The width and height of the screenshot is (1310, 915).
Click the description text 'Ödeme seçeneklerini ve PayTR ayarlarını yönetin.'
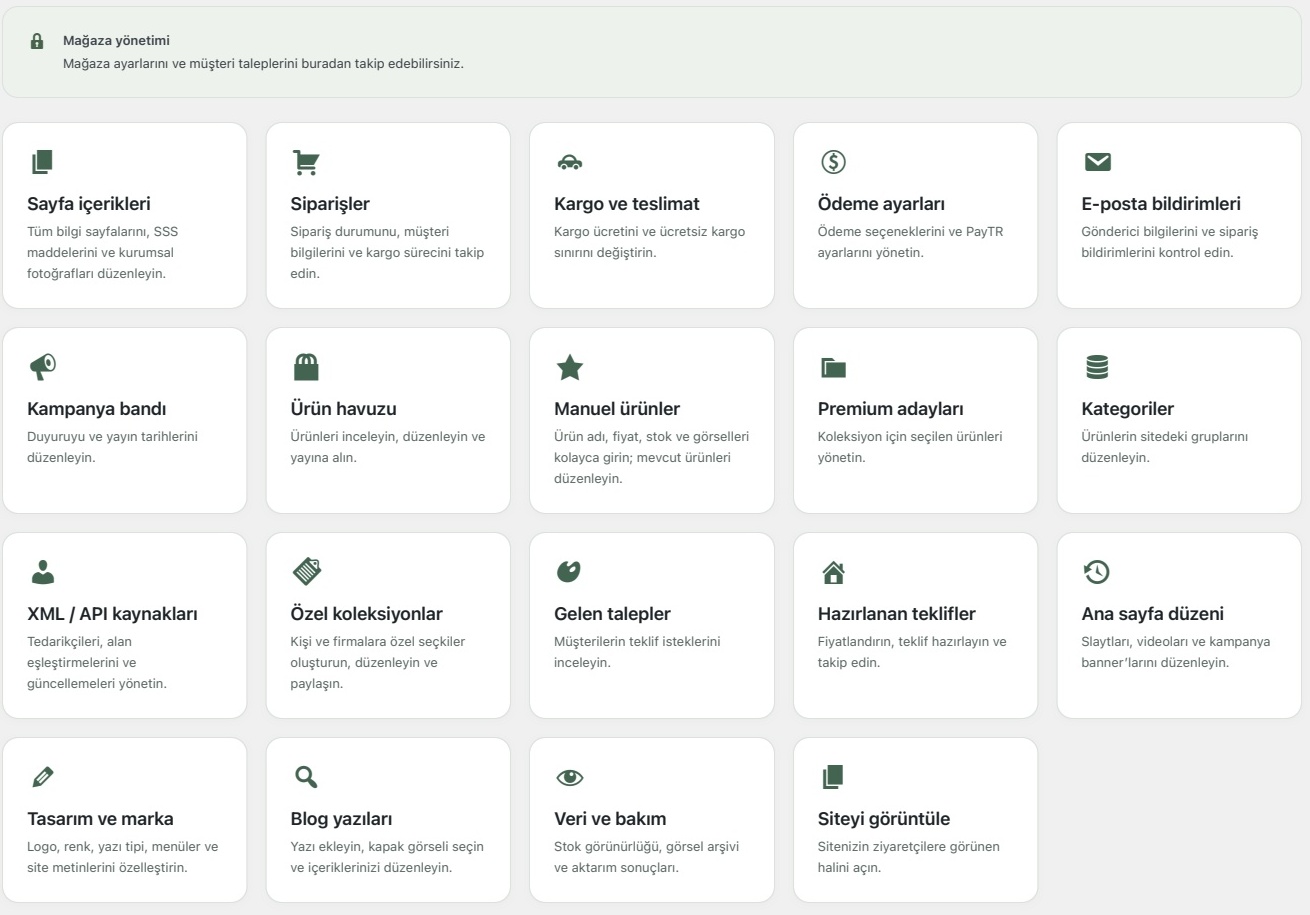911,242
